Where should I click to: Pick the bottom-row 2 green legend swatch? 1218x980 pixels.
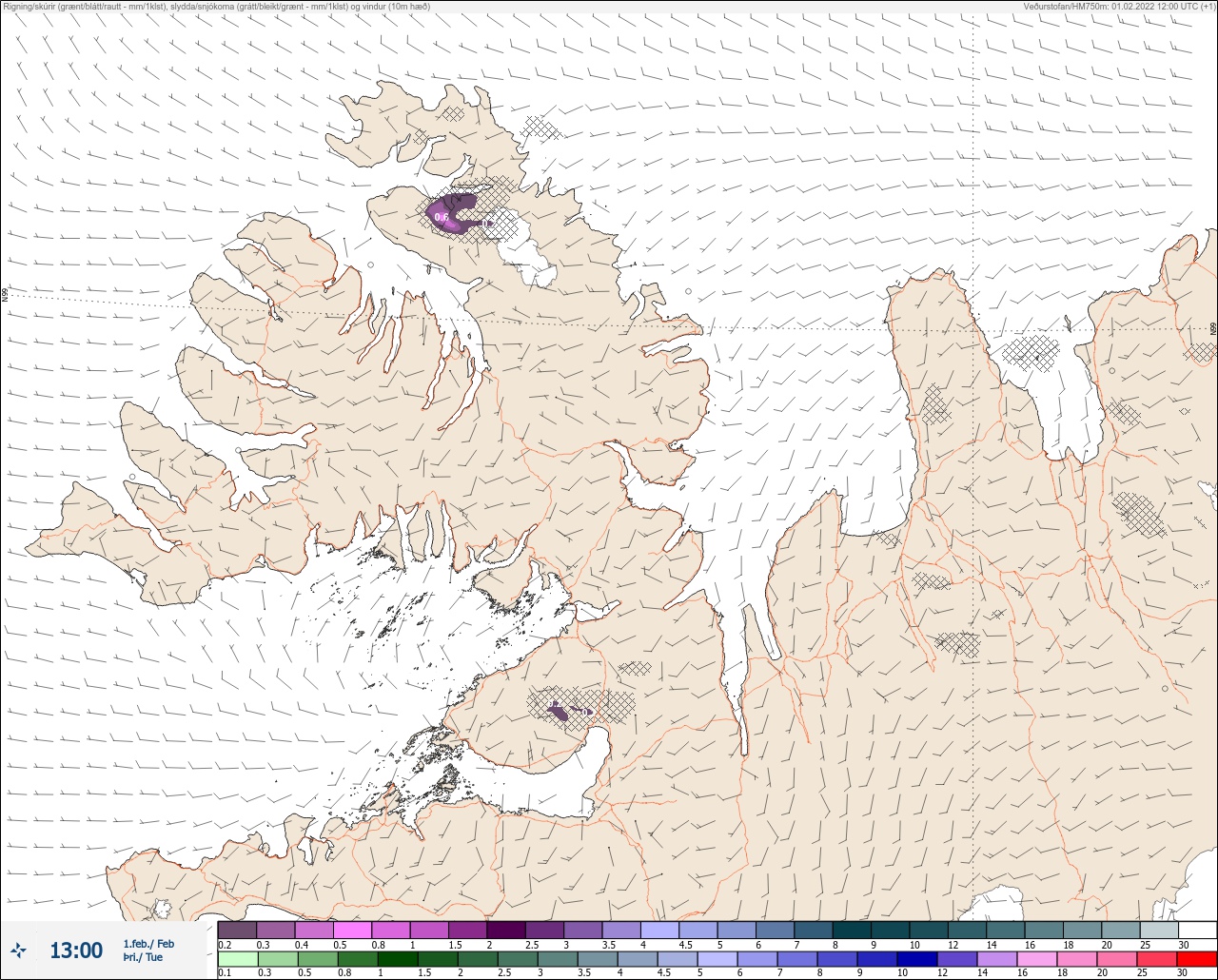[478, 958]
